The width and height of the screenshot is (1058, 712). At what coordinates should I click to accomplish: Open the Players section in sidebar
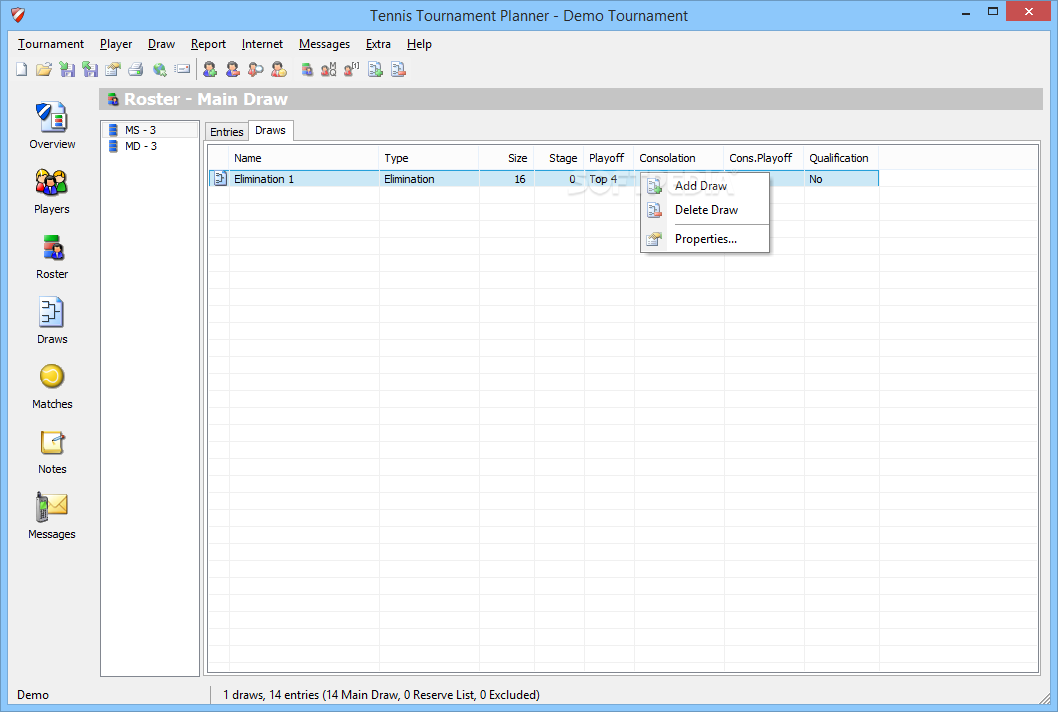coord(52,191)
